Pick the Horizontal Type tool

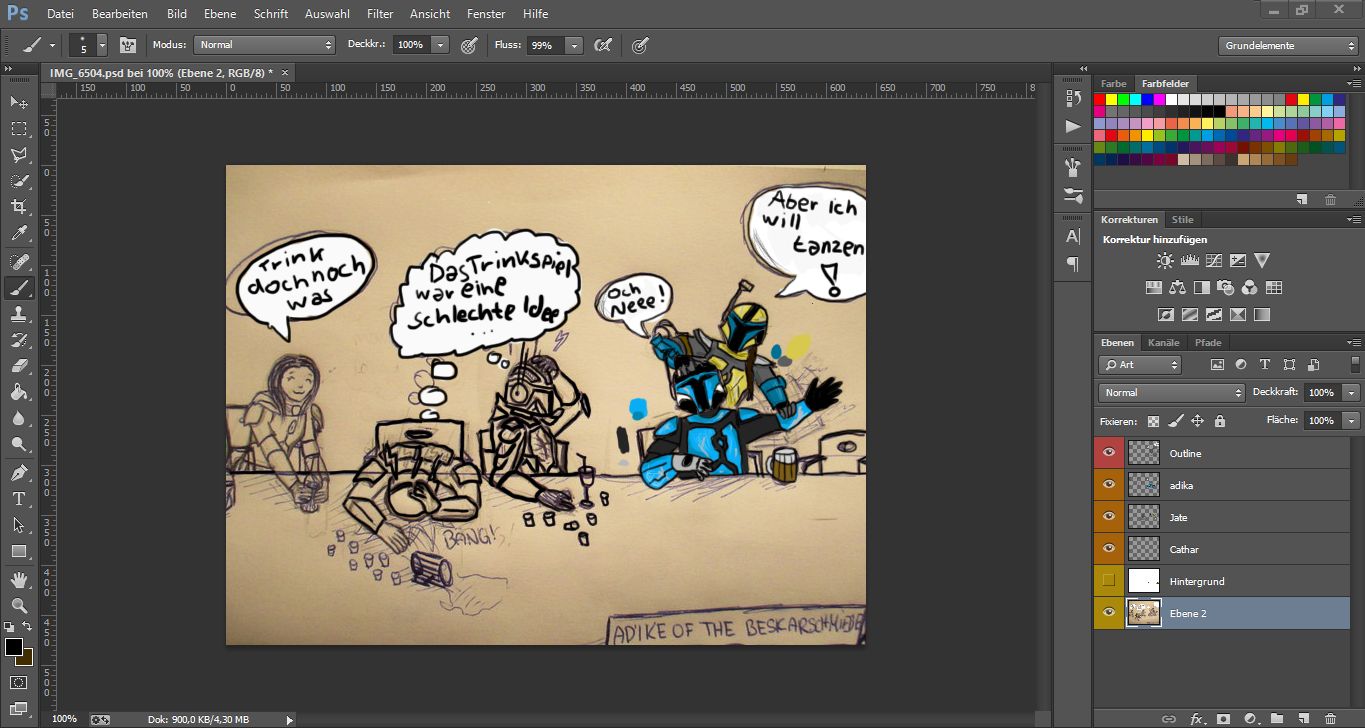coord(19,498)
